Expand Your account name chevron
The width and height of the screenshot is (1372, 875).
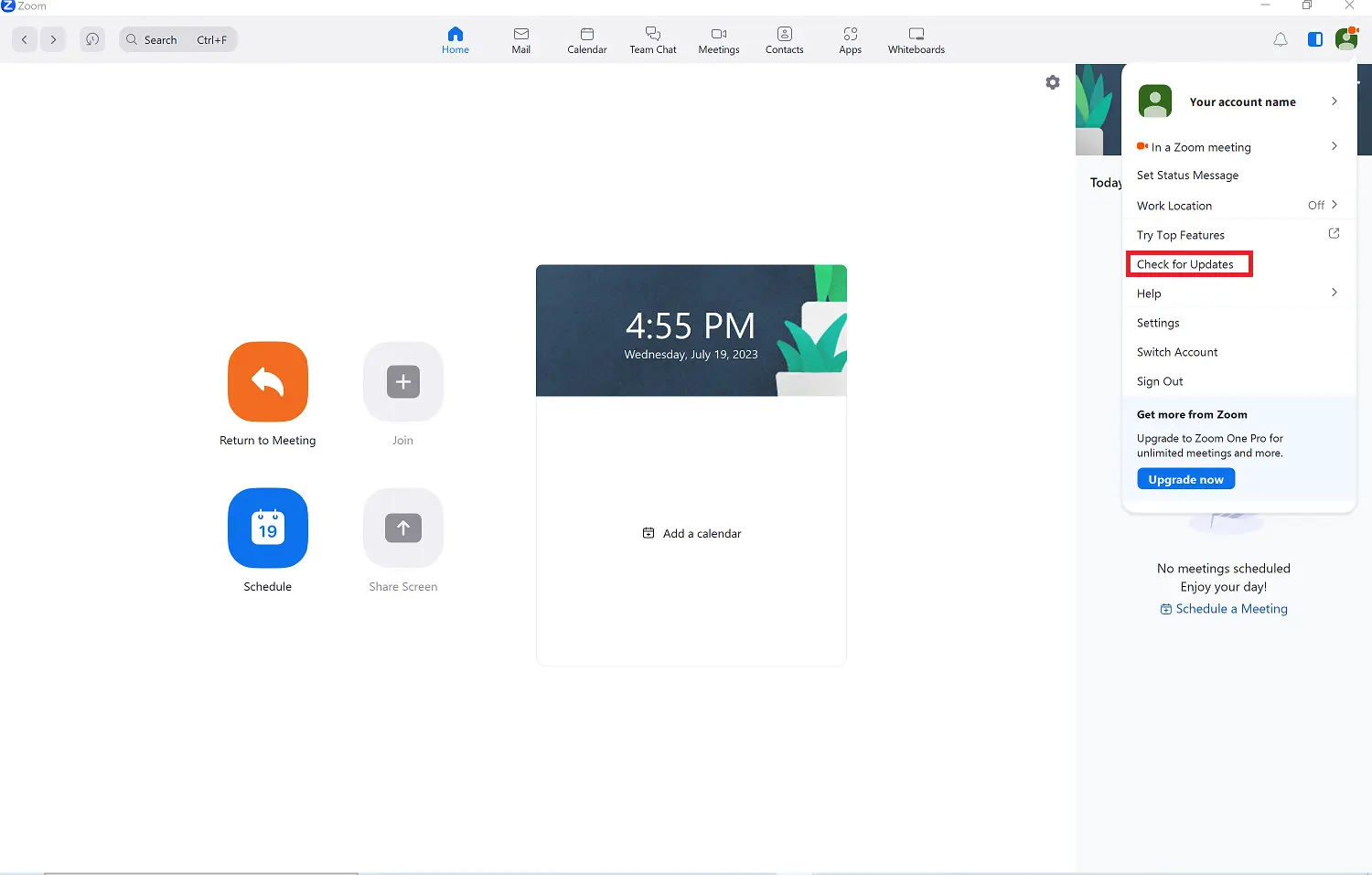click(1334, 101)
